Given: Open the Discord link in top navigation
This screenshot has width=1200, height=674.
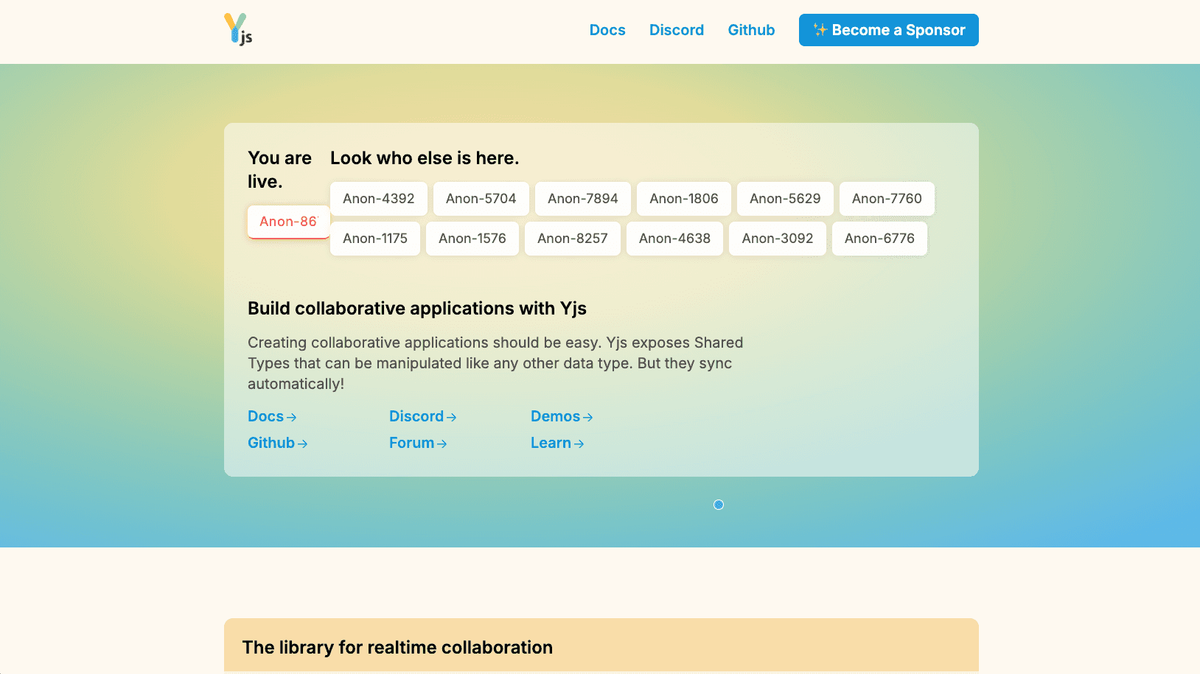Looking at the screenshot, I should pos(676,30).
